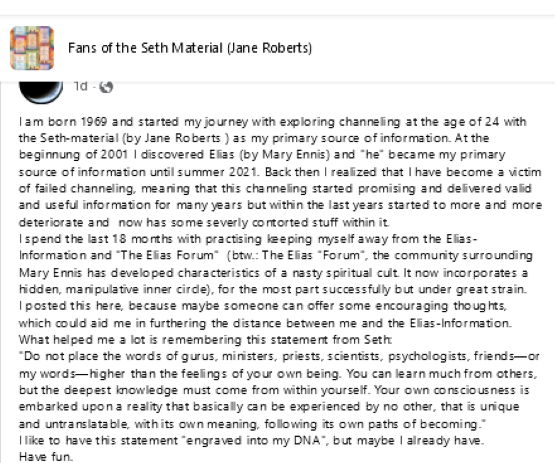Click the post author's dark round avatar
This screenshot has width=555, height=463.
coord(41,92)
